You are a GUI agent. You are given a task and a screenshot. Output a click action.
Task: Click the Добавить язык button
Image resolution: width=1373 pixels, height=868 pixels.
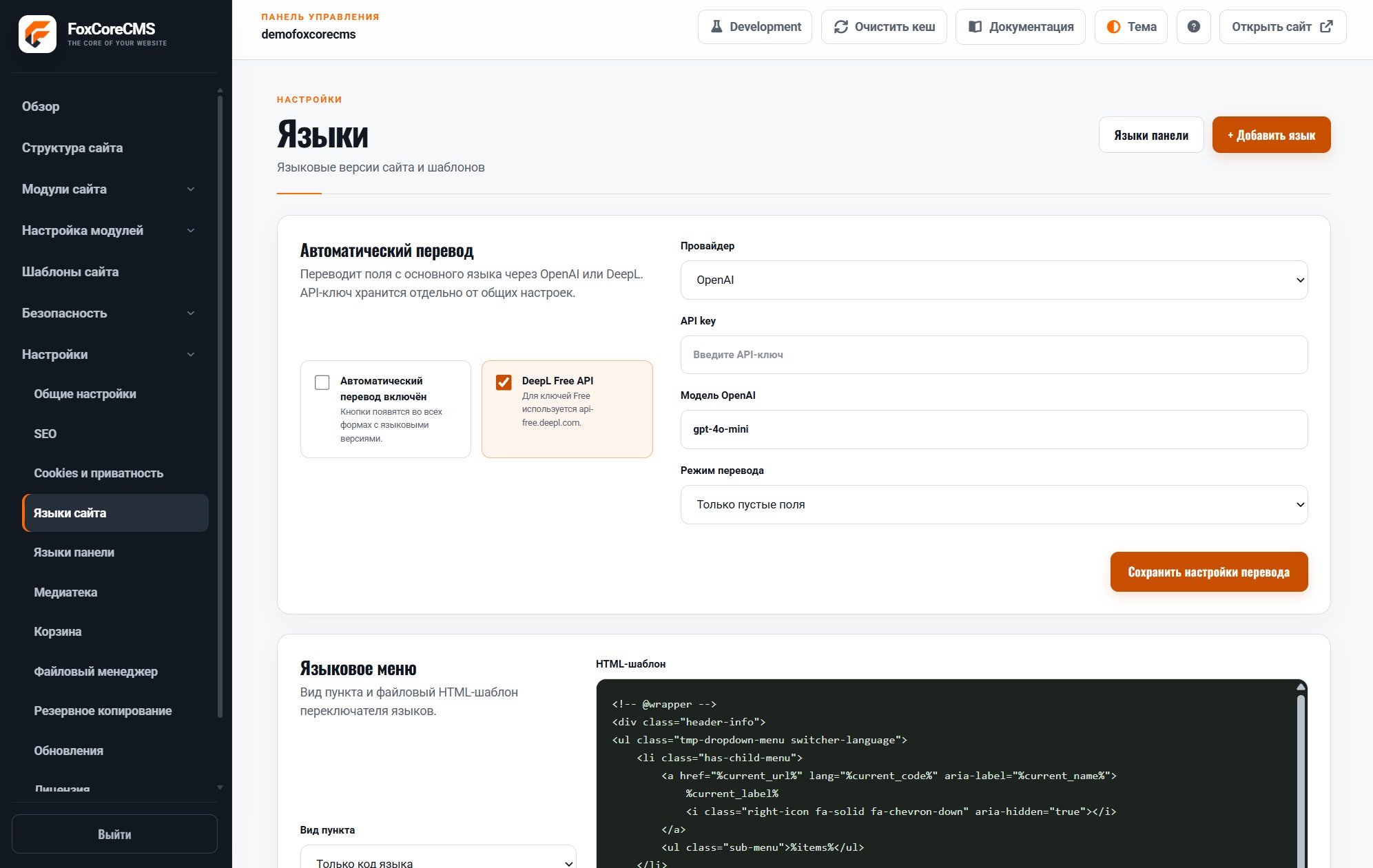pyautogui.click(x=1271, y=135)
